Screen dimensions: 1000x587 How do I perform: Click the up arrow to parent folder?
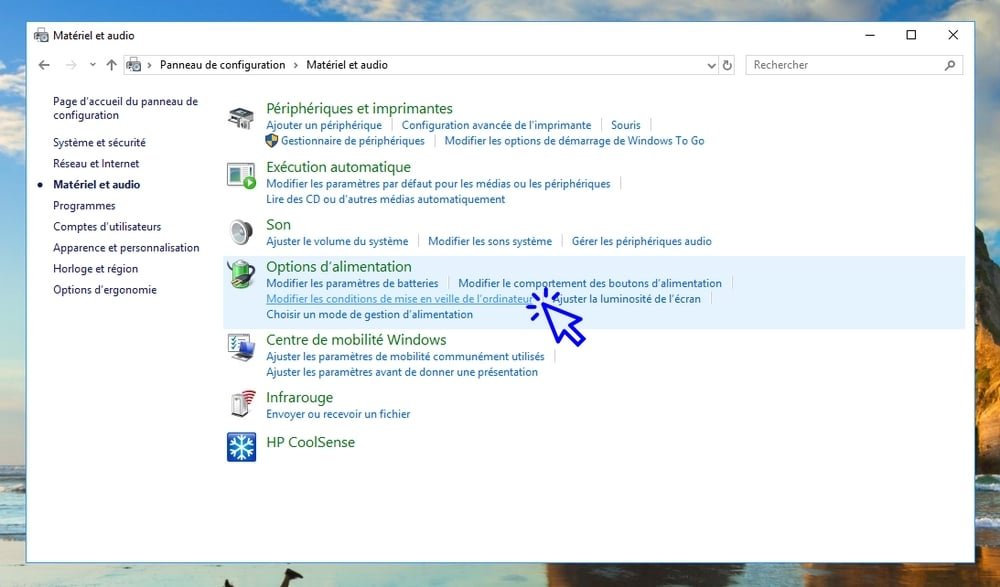tap(112, 65)
